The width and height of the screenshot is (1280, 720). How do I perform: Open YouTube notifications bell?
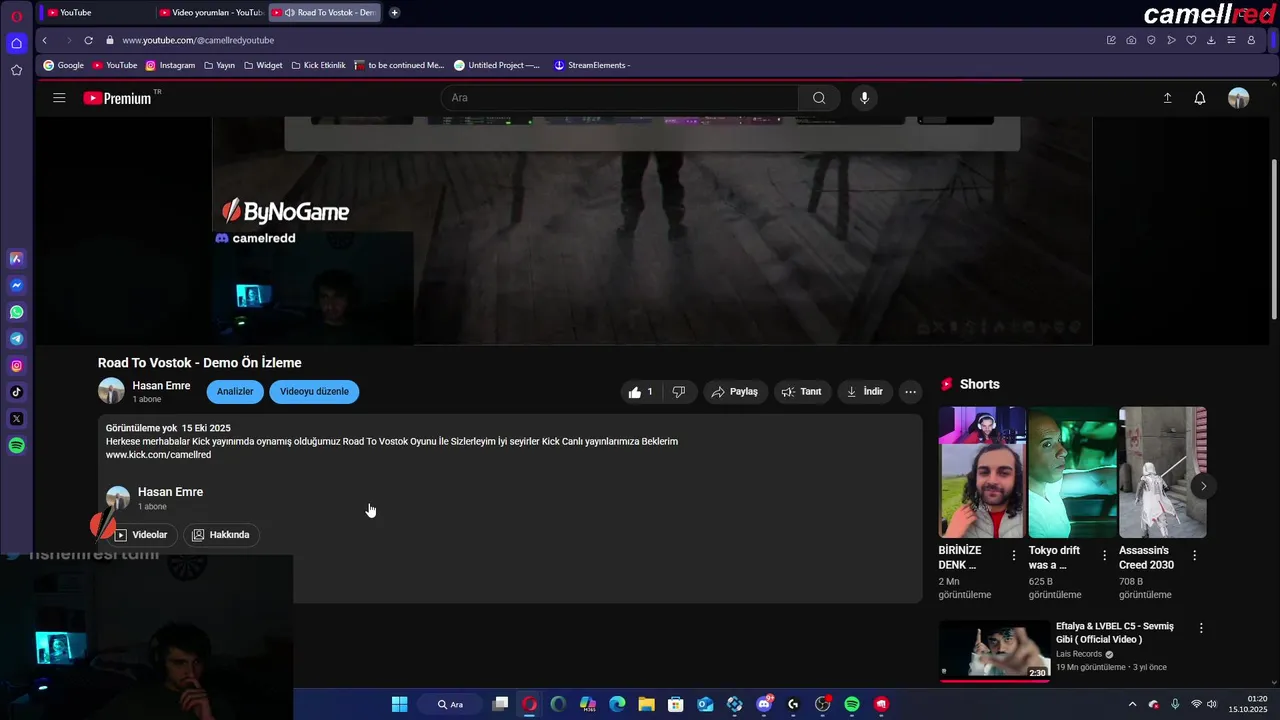coord(1200,98)
